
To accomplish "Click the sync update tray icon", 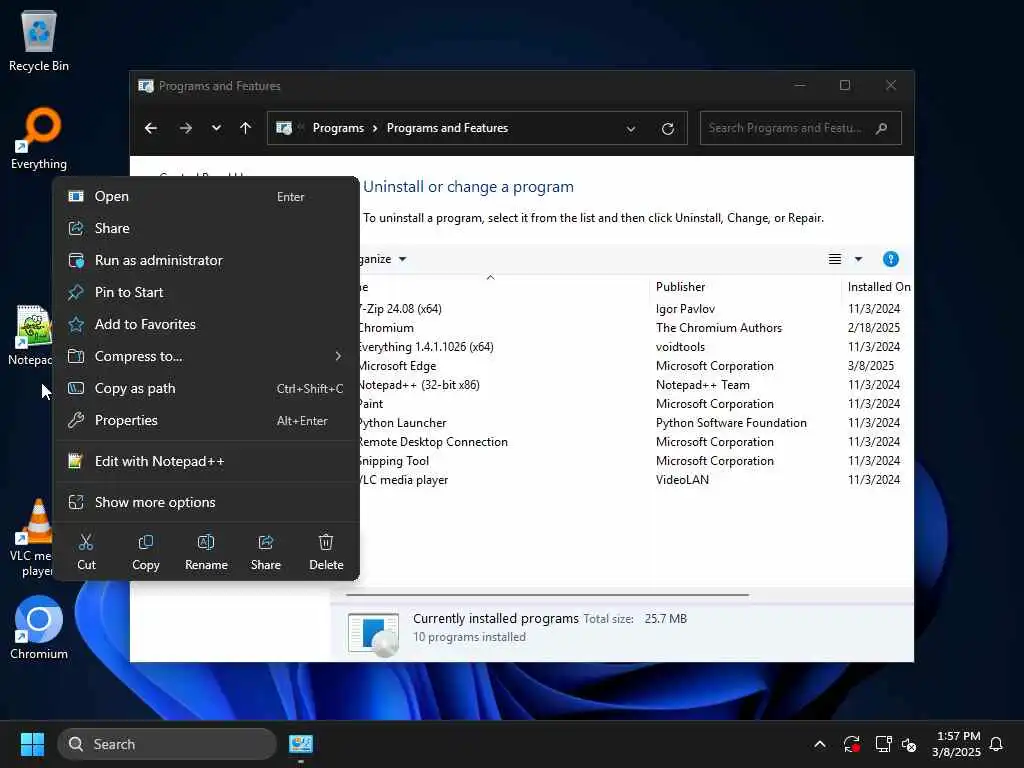I will (852, 744).
